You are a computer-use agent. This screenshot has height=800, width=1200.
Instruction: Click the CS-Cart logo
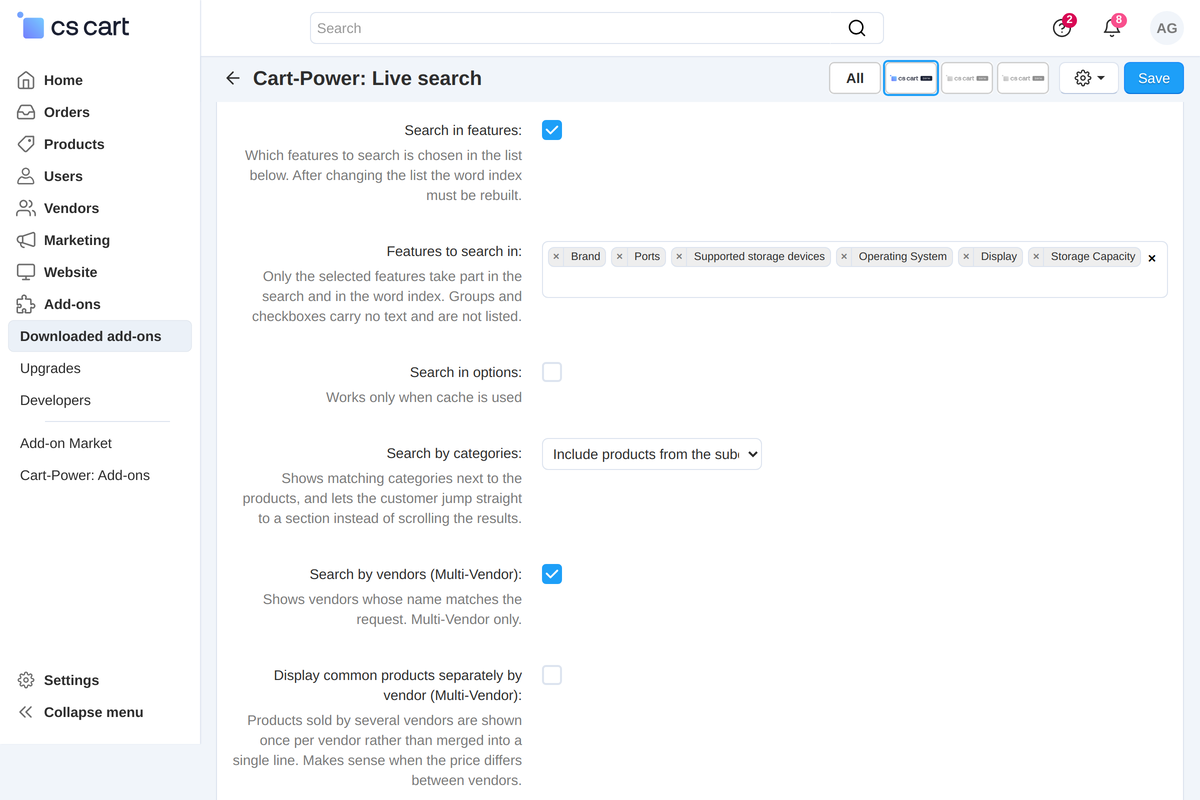(73, 27)
